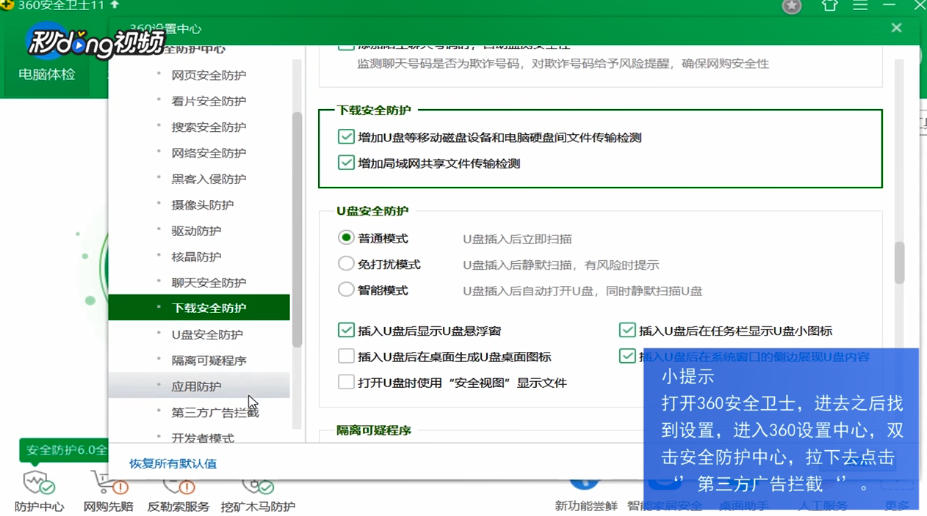The image size is (927, 516).
Task: Click the sidebar list scrollbar
Action: (297, 229)
